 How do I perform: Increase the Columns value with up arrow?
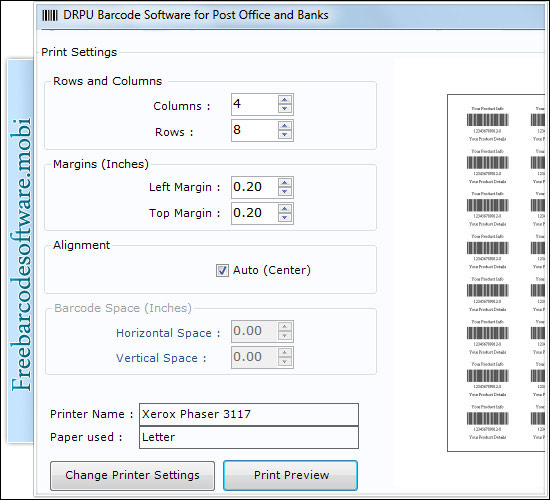click(x=284, y=100)
